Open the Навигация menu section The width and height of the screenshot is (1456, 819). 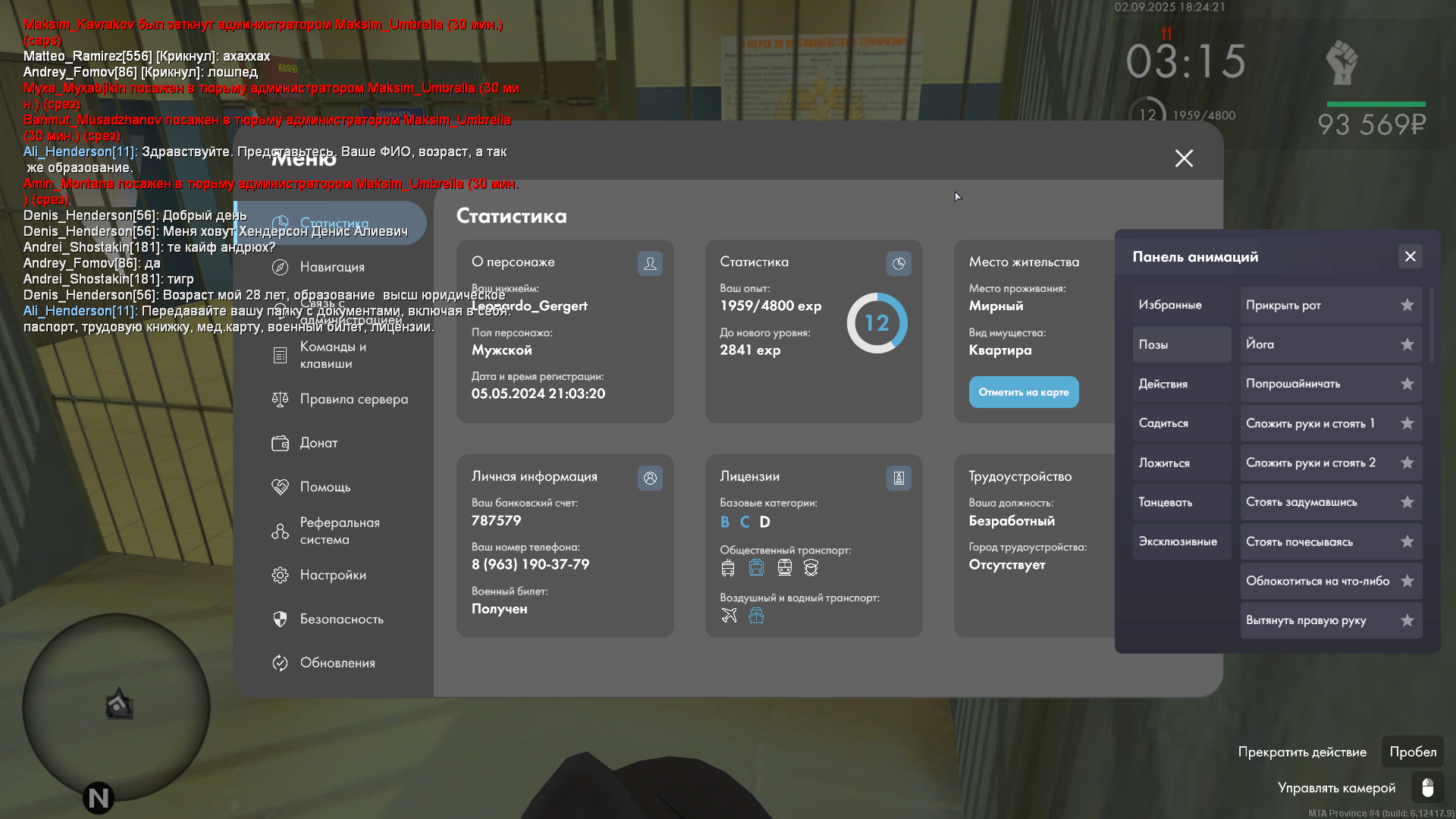pyautogui.click(x=331, y=267)
